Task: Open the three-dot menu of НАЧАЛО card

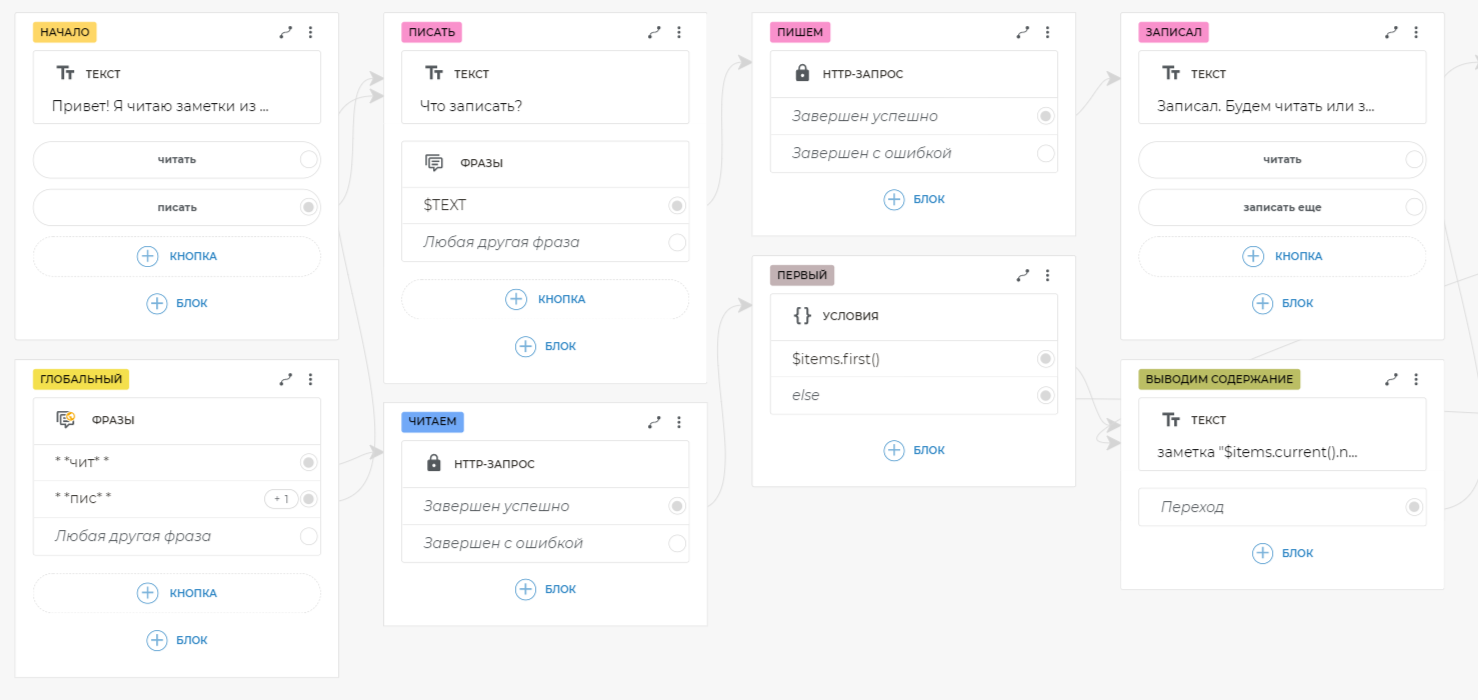Action: click(x=311, y=32)
